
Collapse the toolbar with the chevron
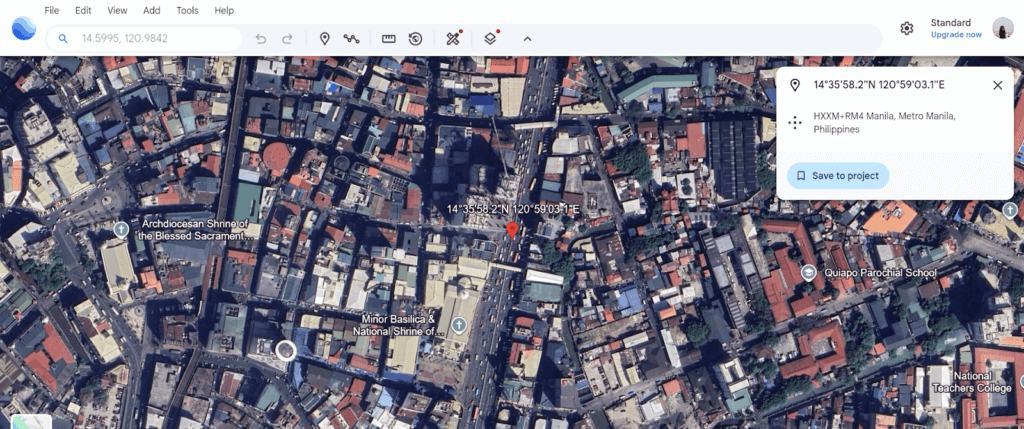[x=527, y=39]
